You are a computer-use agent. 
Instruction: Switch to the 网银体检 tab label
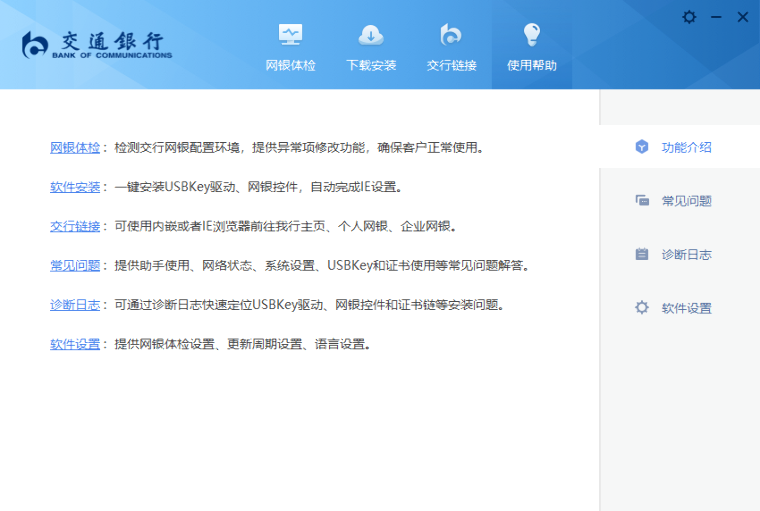pyautogui.click(x=290, y=65)
